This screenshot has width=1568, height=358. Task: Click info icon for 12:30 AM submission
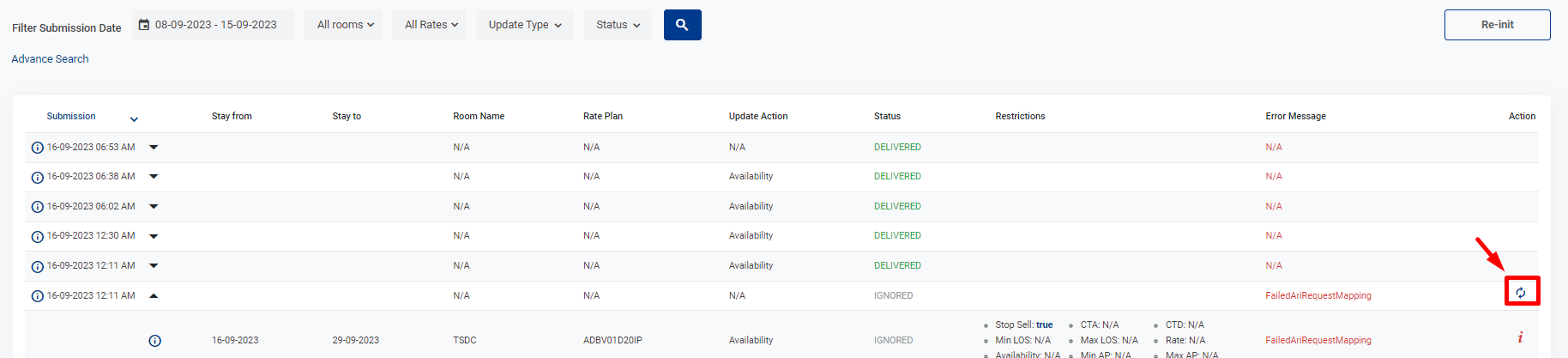click(38, 237)
